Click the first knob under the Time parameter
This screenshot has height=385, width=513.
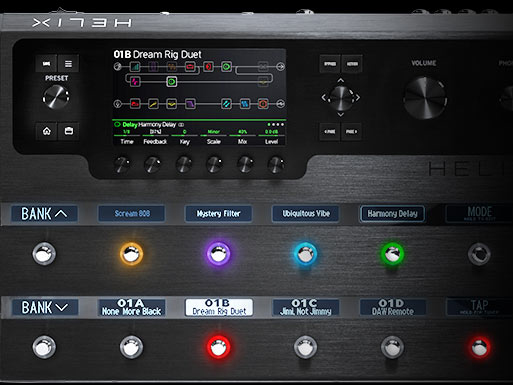[x=122, y=164]
